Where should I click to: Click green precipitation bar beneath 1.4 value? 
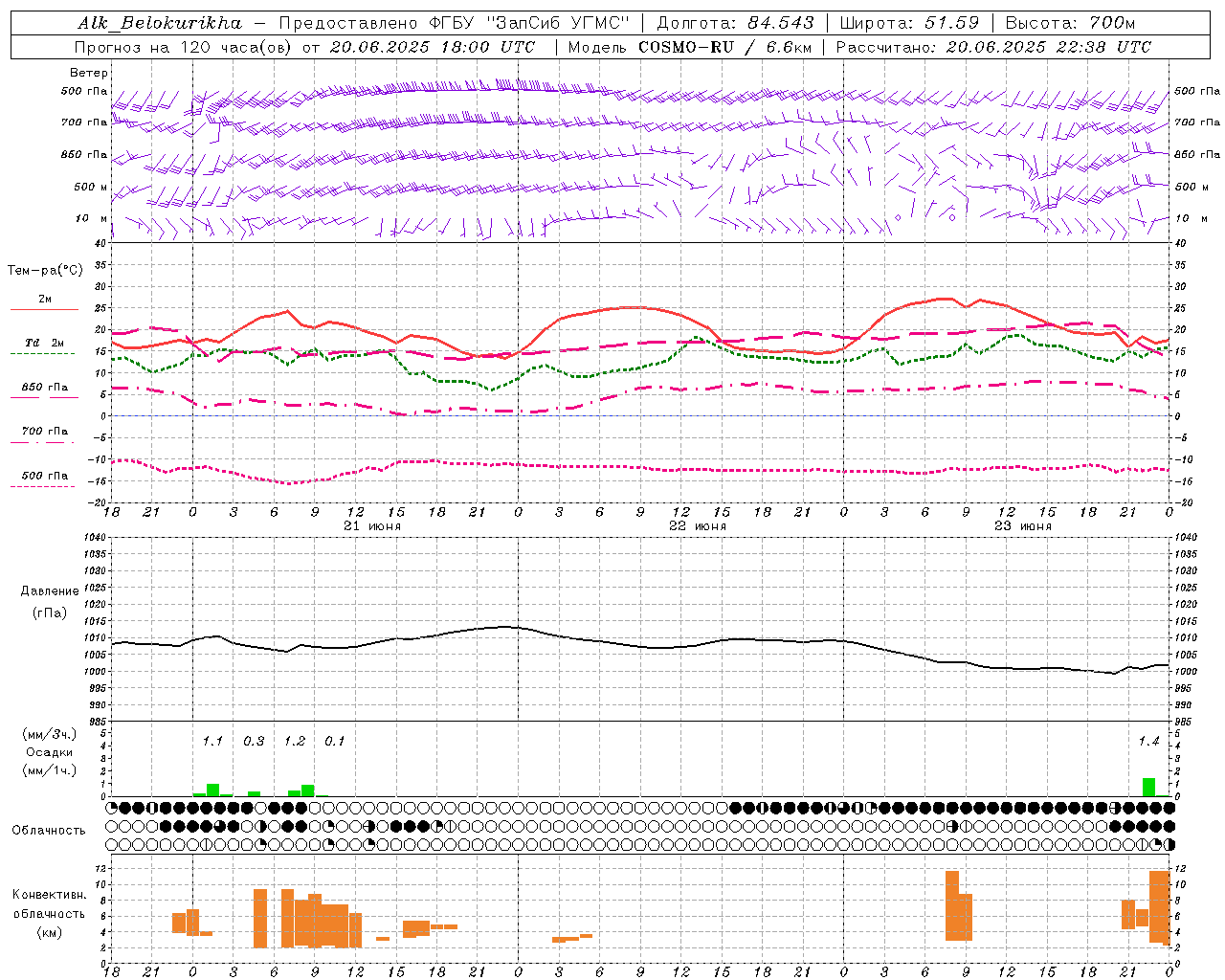tap(1148, 787)
